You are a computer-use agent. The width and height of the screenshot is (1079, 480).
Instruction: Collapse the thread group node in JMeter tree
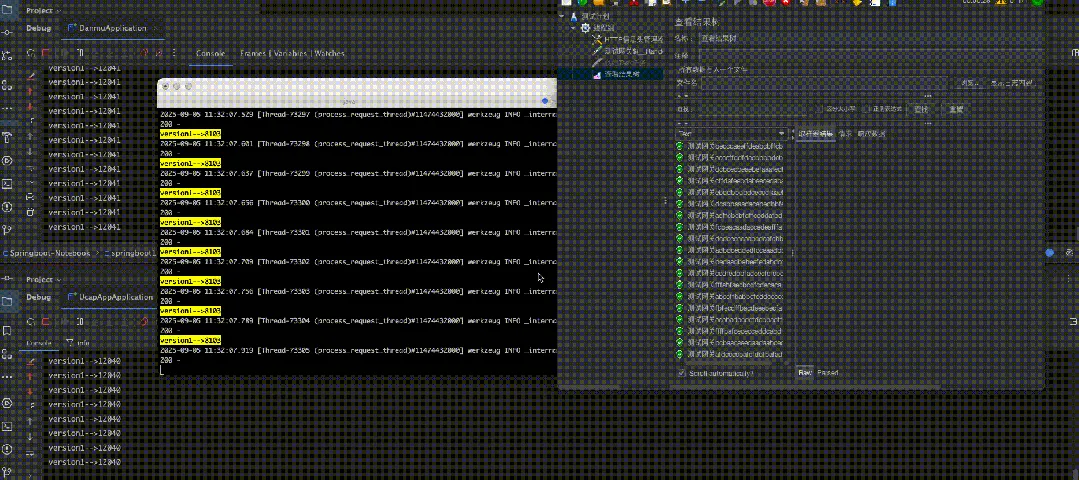[x=573, y=28]
